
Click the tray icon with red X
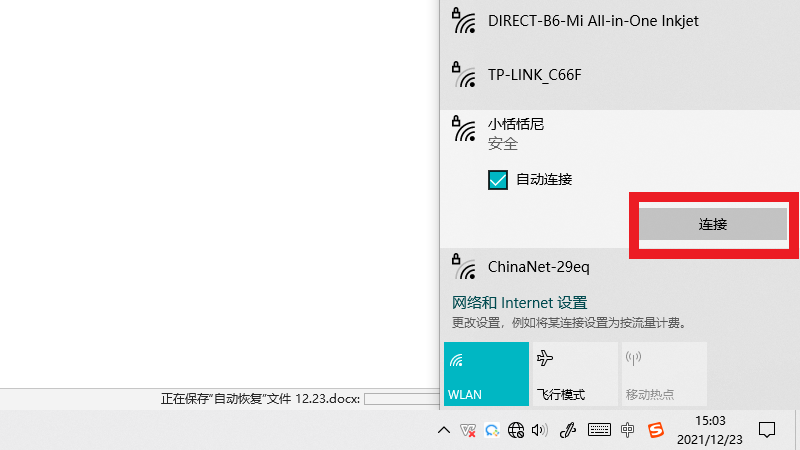tap(467, 430)
